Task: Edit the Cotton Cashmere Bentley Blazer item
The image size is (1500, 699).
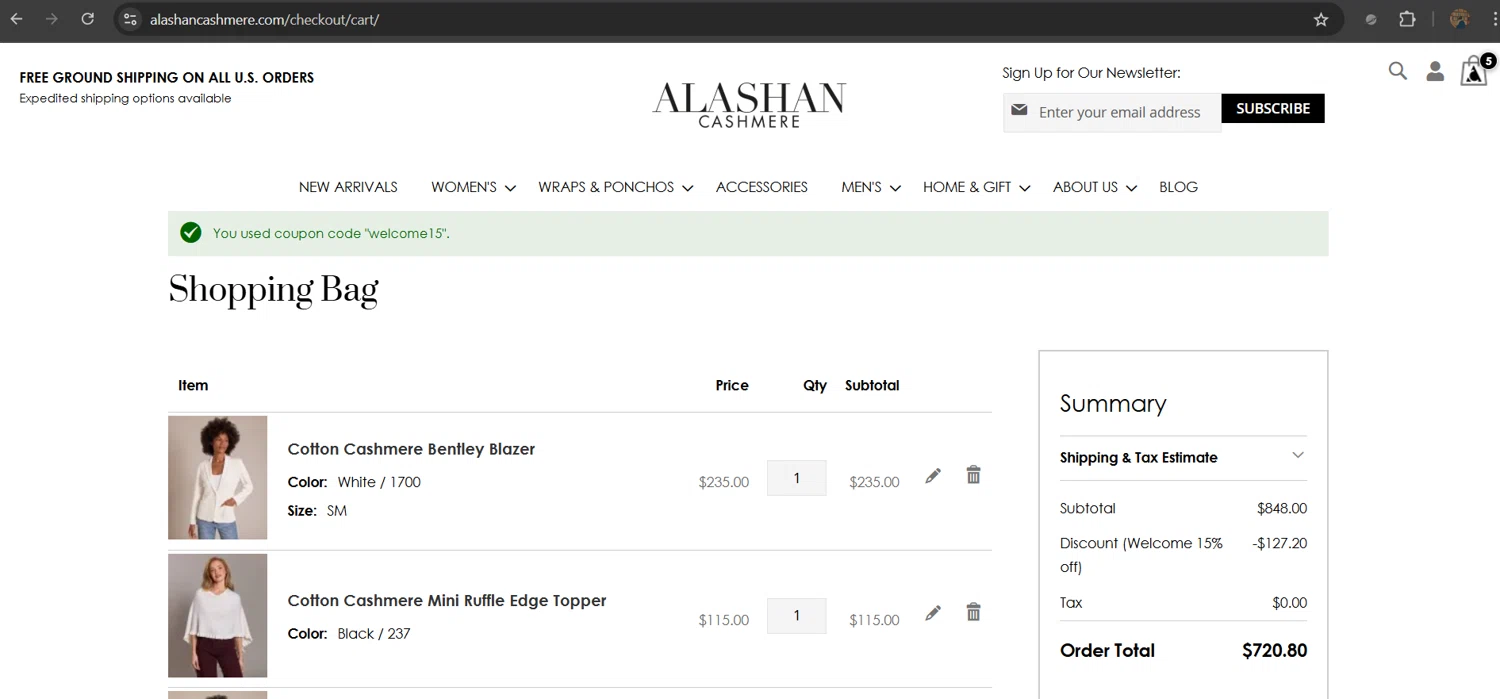Action: [x=933, y=475]
